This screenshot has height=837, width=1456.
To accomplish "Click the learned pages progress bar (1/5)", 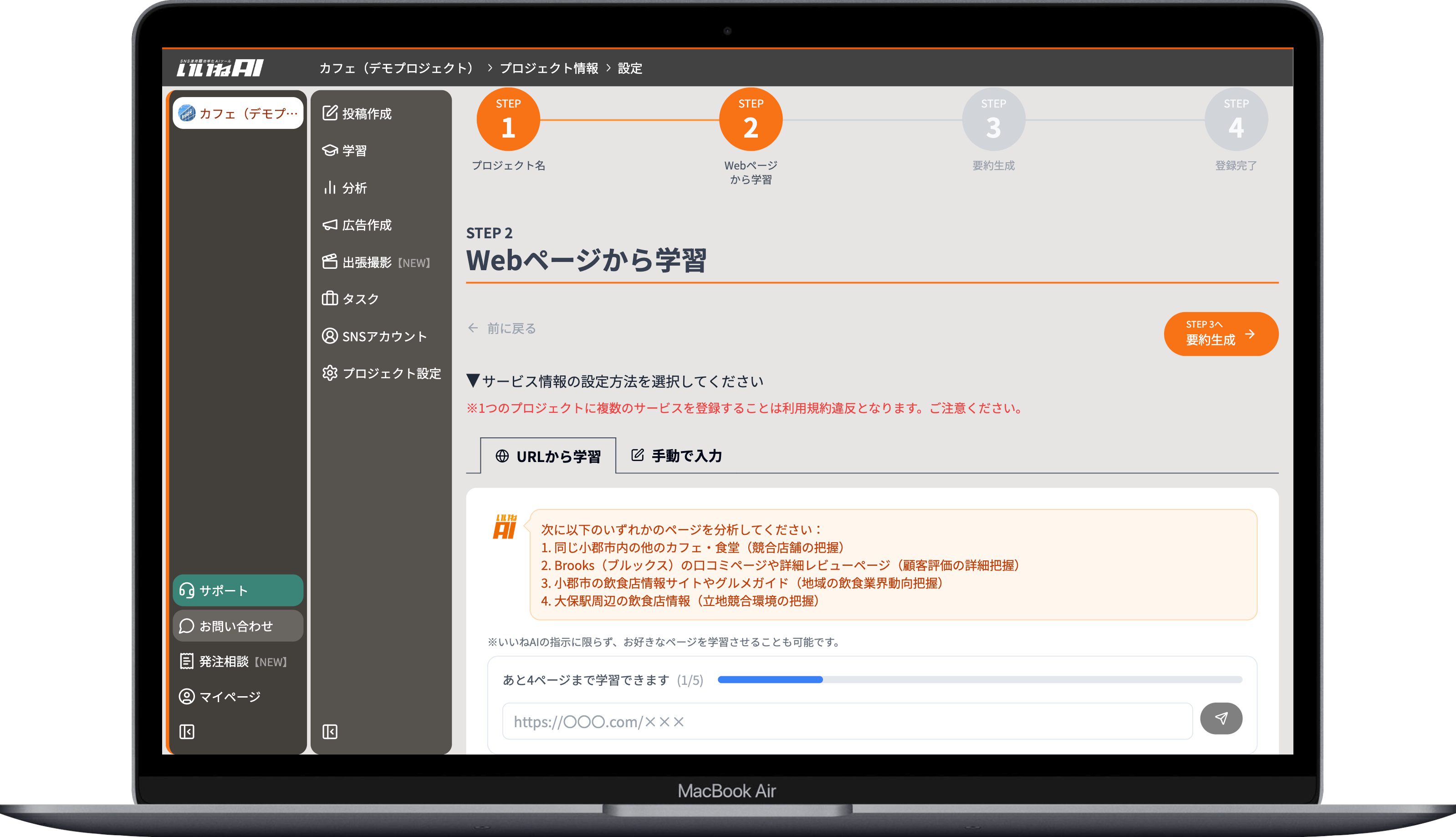I will pos(980,679).
